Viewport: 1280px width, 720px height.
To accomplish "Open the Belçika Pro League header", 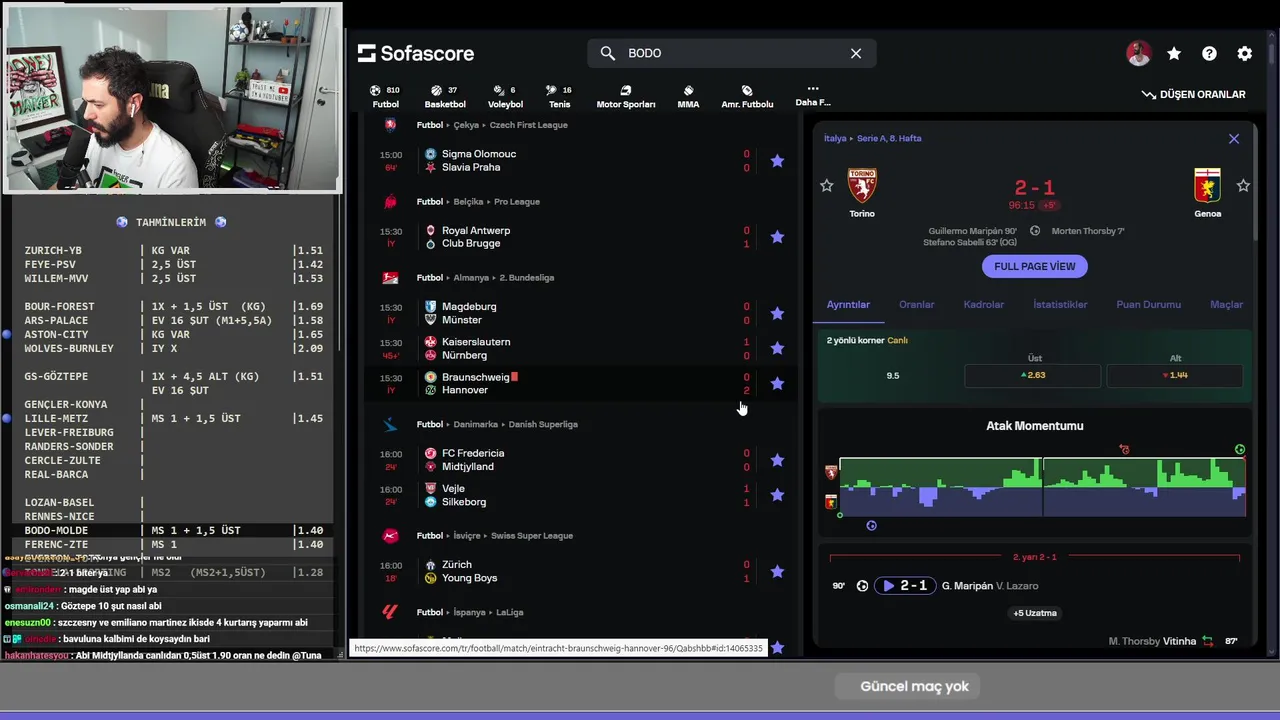I will click(517, 201).
